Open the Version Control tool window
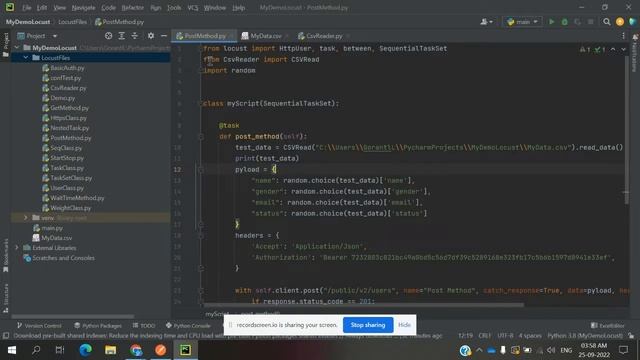 click(39, 326)
